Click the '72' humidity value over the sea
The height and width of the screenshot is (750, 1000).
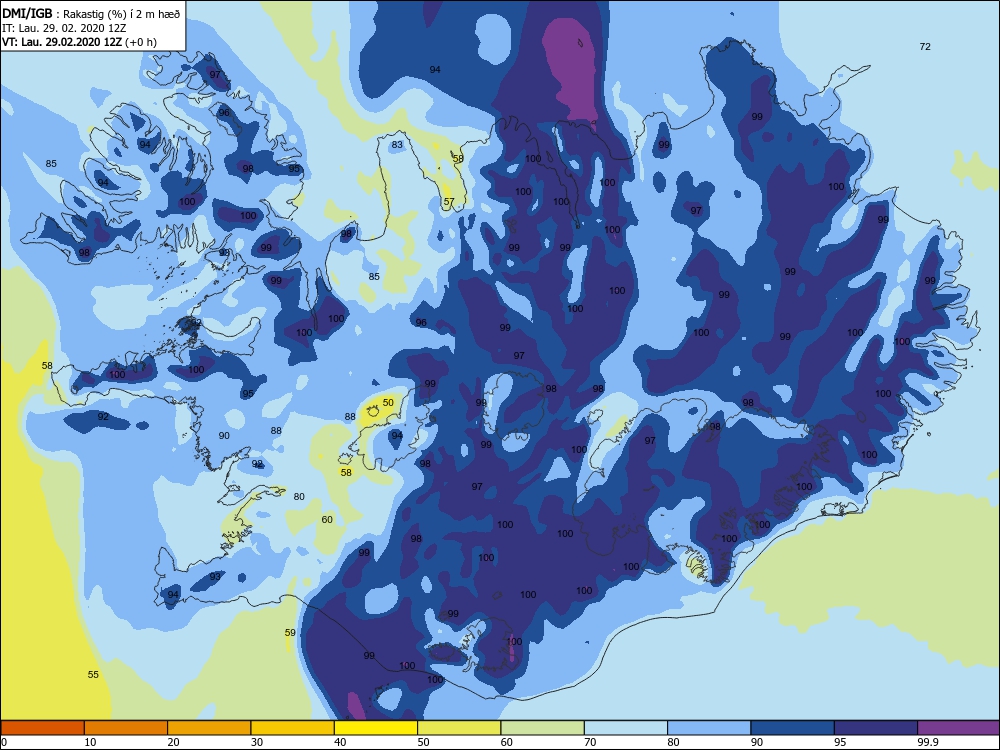tap(925, 47)
